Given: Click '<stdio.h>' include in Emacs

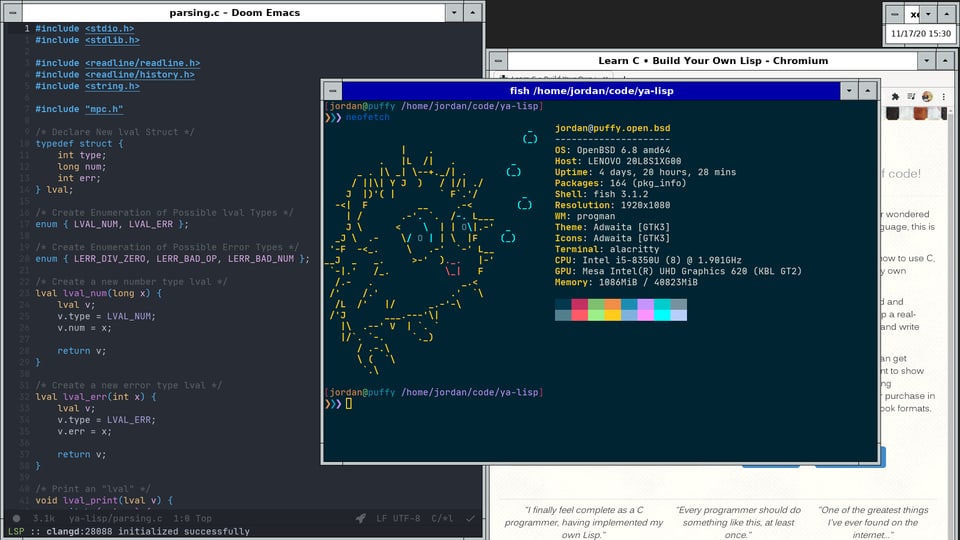Looking at the screenshot, I should pyautogui.click(x=109, y=28).
